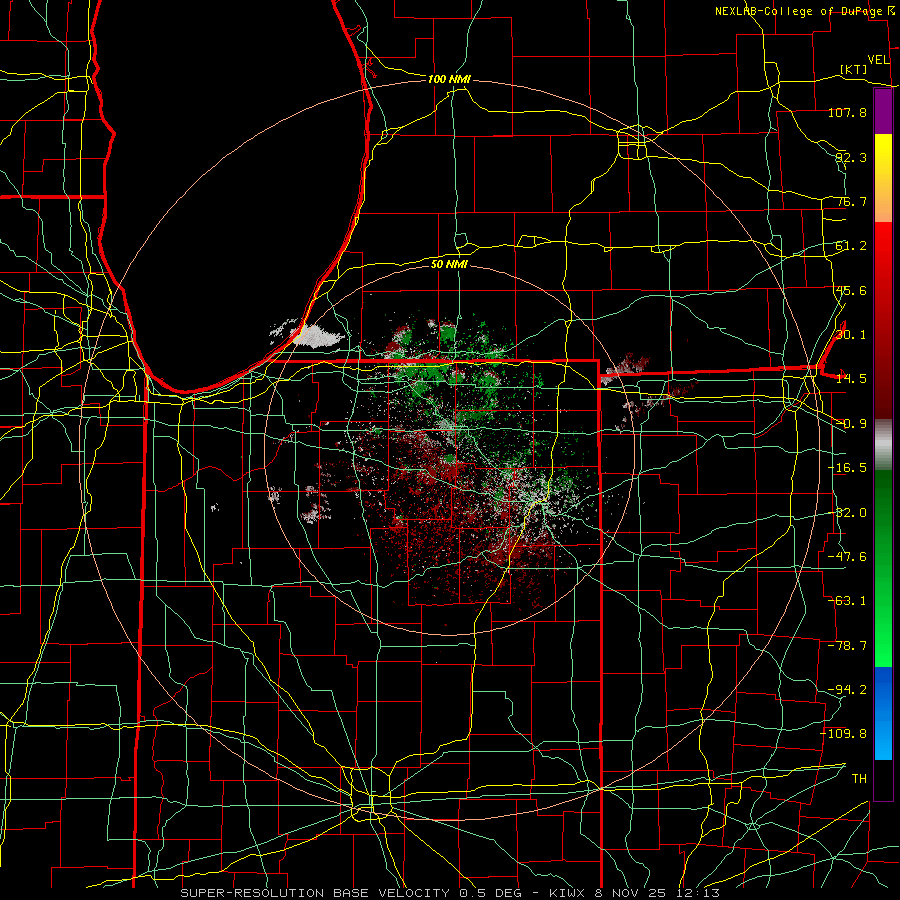Click the NEXLAB-College of DuPage credit text
The image size is (900, 900).
point(798,11)
